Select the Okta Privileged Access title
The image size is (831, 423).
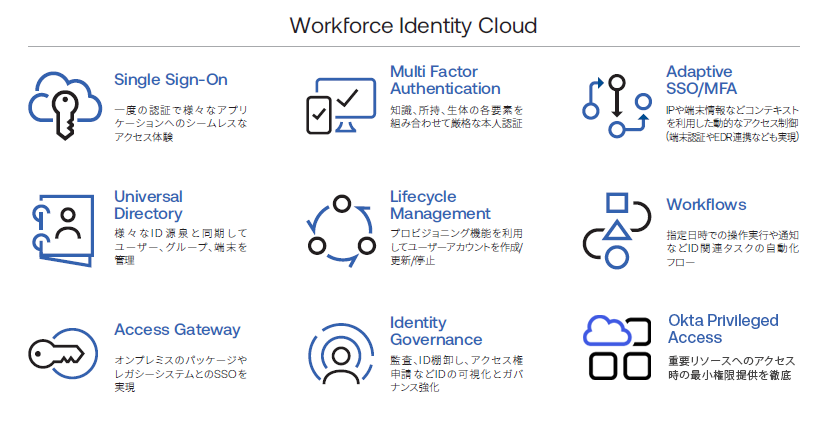click(x=722, y=329)
